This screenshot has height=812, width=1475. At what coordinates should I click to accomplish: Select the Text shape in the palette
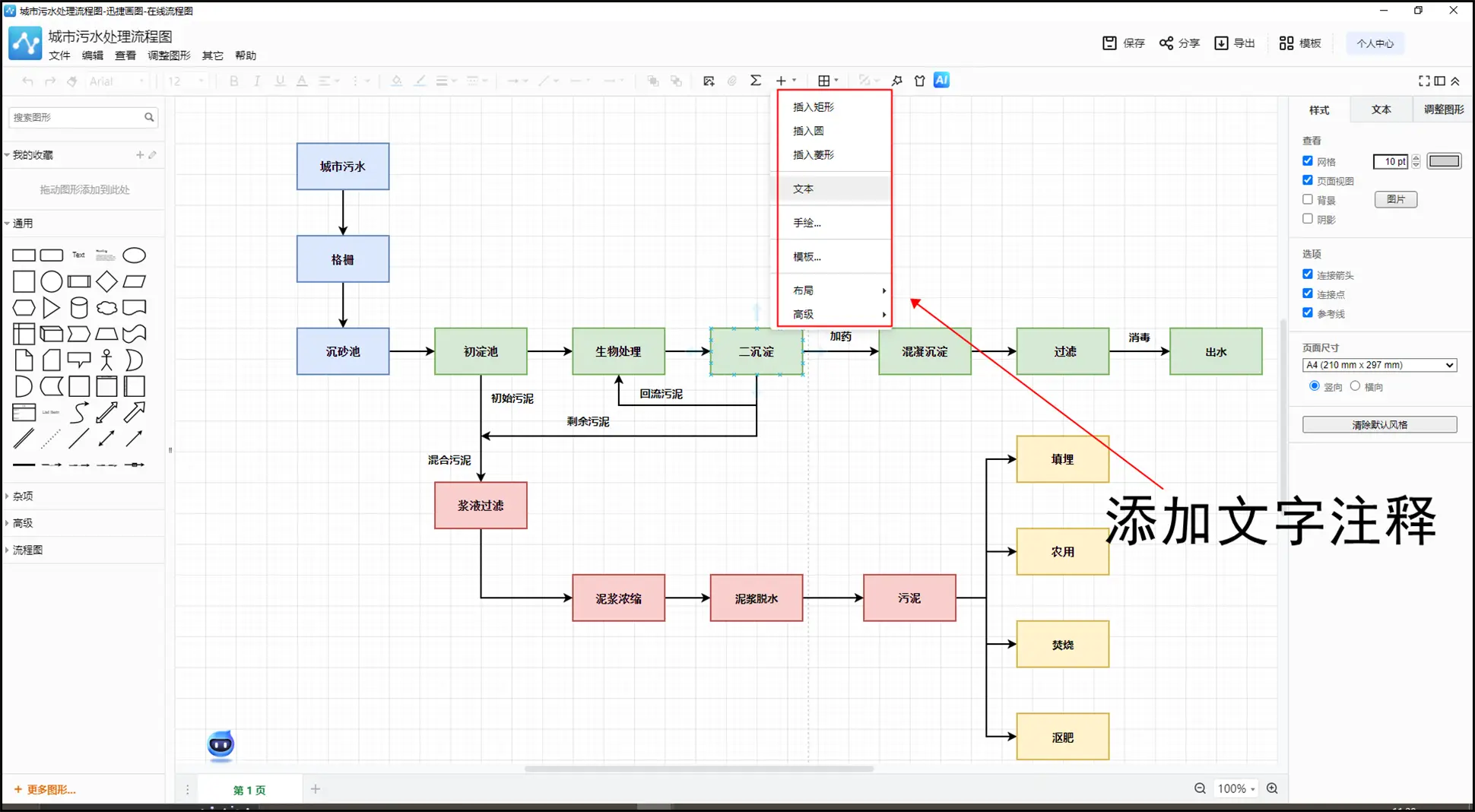point(78,255)
